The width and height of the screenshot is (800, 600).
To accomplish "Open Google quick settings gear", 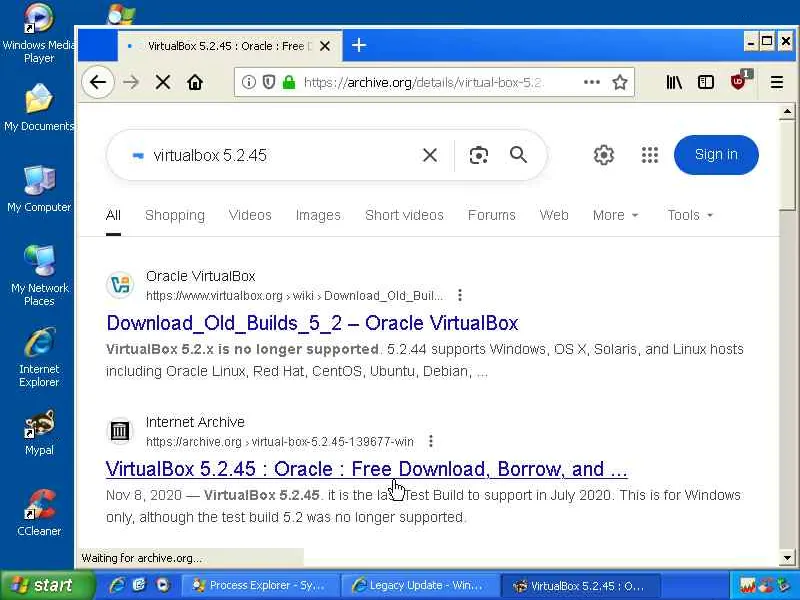I will (x=604, y=155).
